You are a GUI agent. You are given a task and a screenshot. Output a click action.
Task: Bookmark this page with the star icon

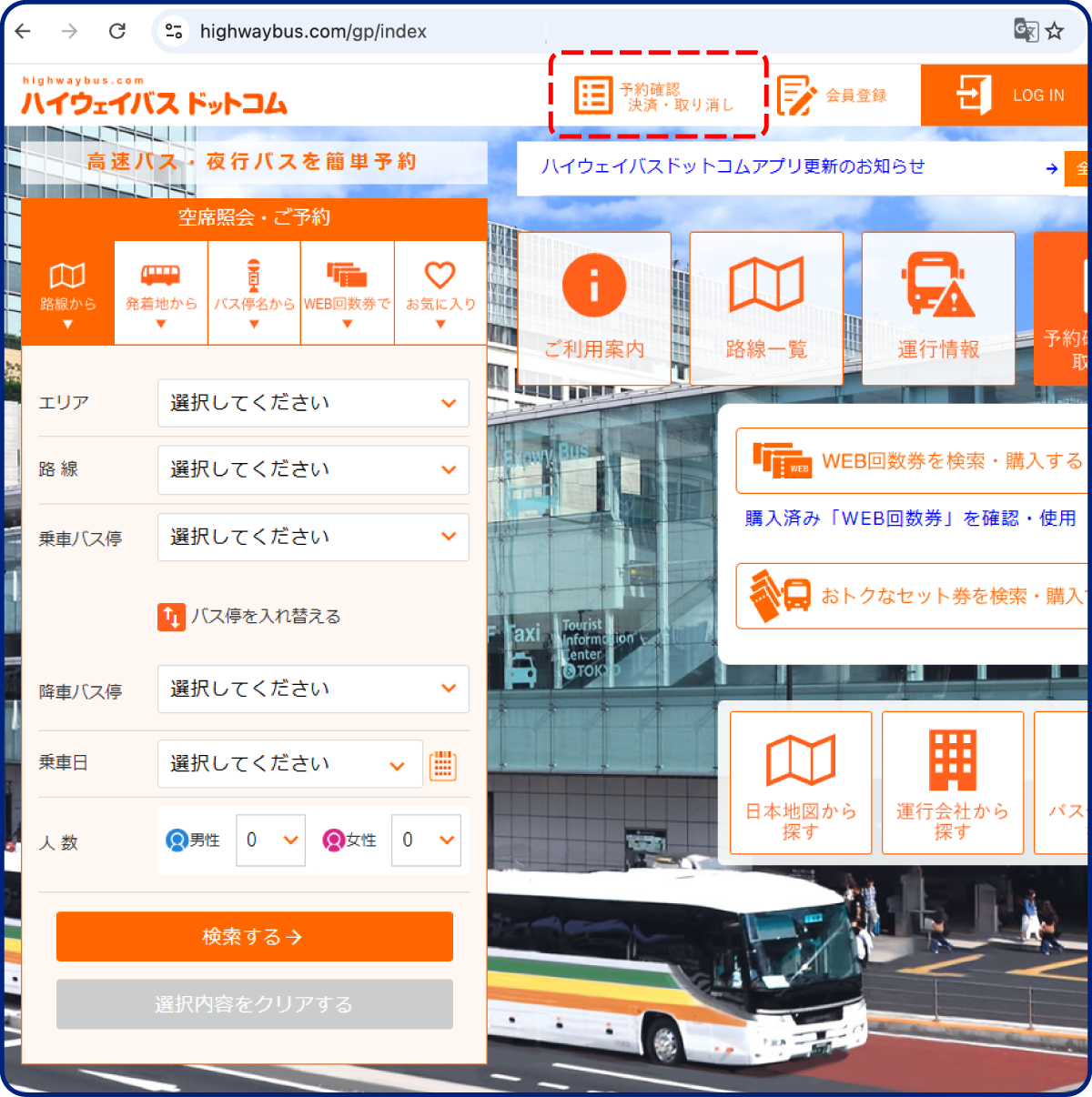[x=1055, y=31]
